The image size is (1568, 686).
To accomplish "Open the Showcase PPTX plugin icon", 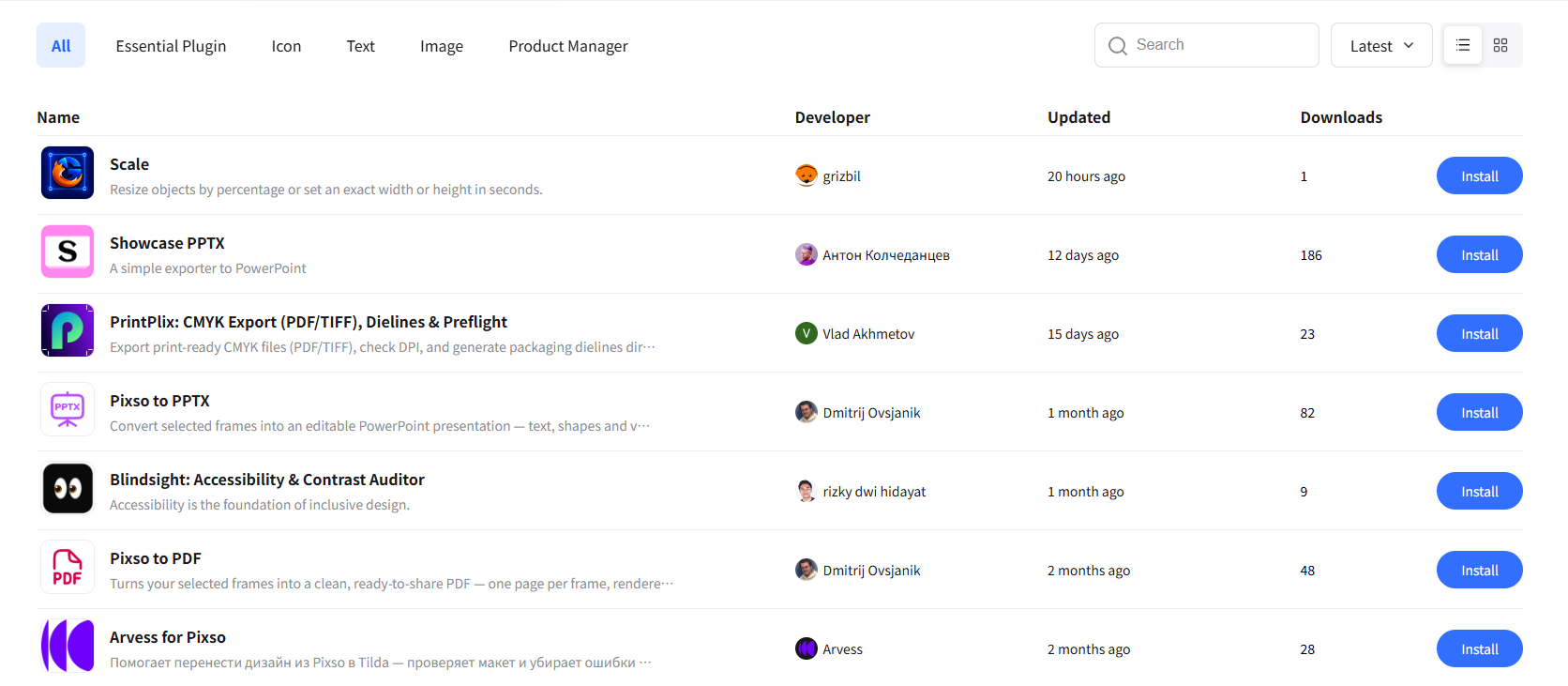I will coord(68,252).
